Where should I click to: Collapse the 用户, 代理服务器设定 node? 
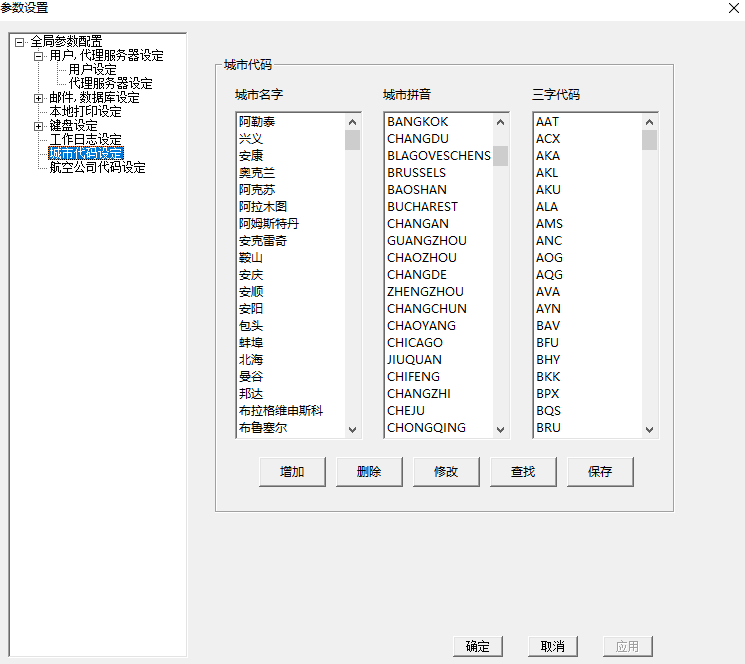(x=39, y=56)
